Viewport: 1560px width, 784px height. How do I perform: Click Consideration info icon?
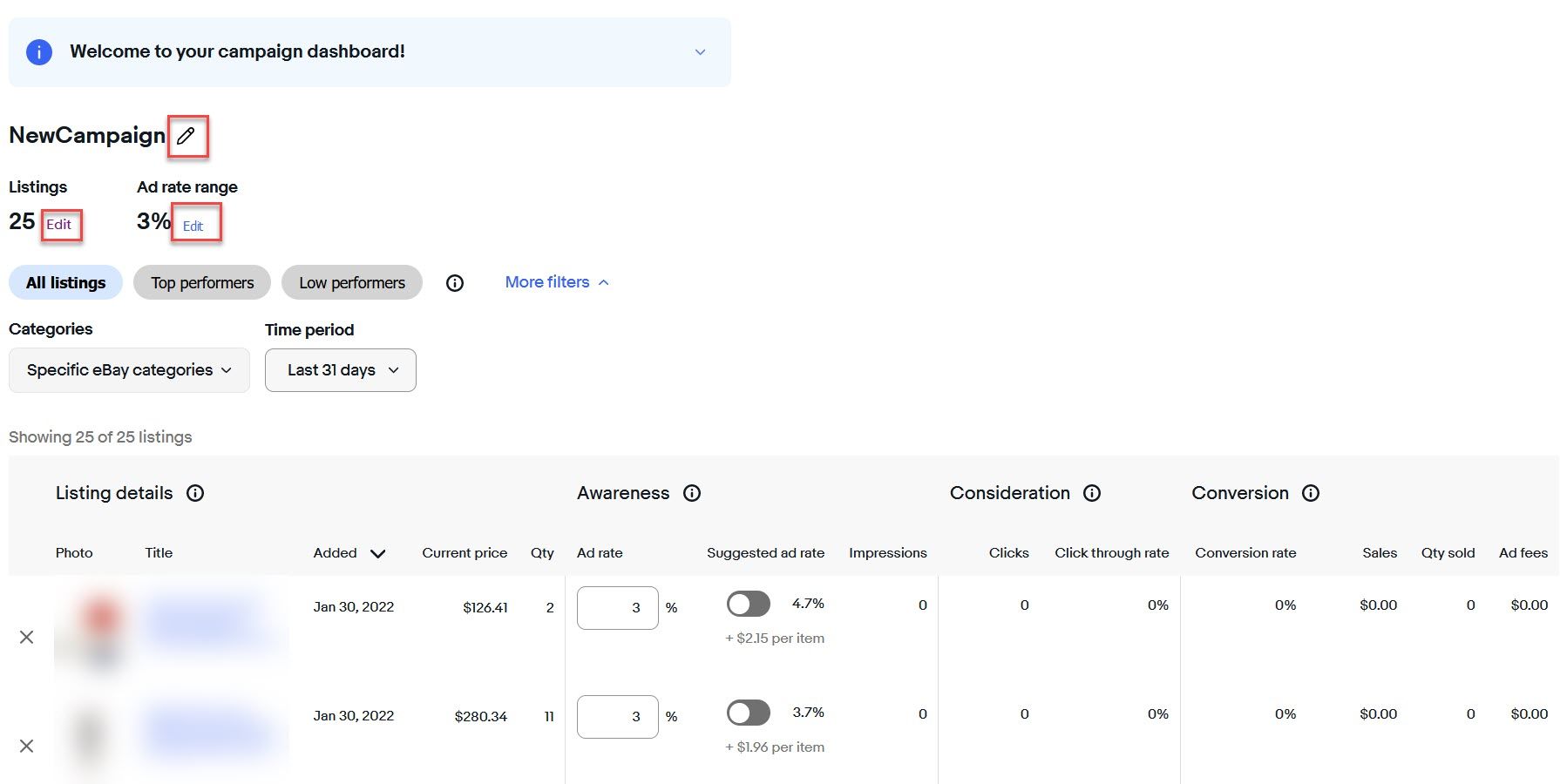pos(1092,493)
